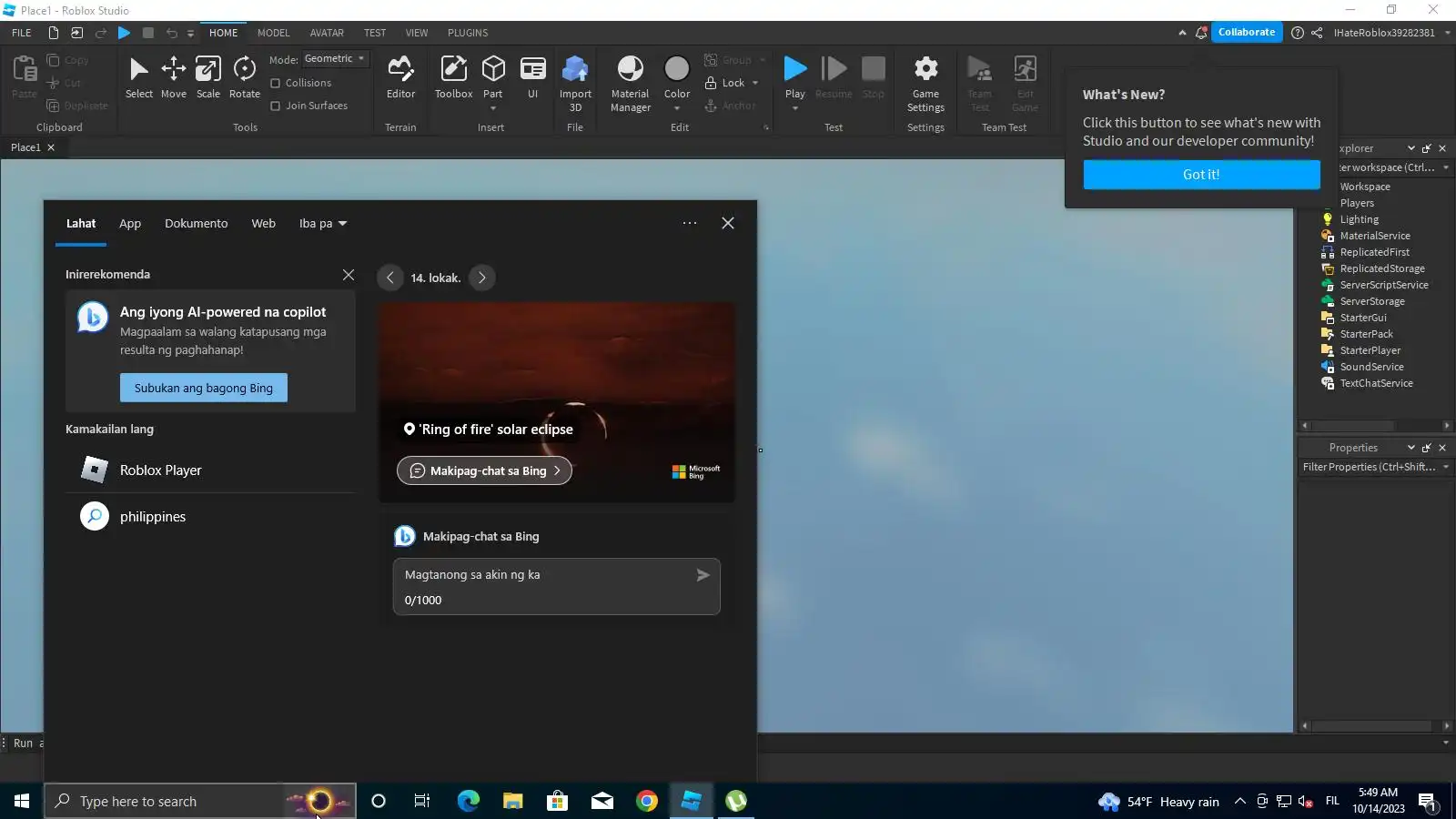Open the Explorer panel options dropdown
This screenshot has width=1456, height=819.
(1411, 148)
